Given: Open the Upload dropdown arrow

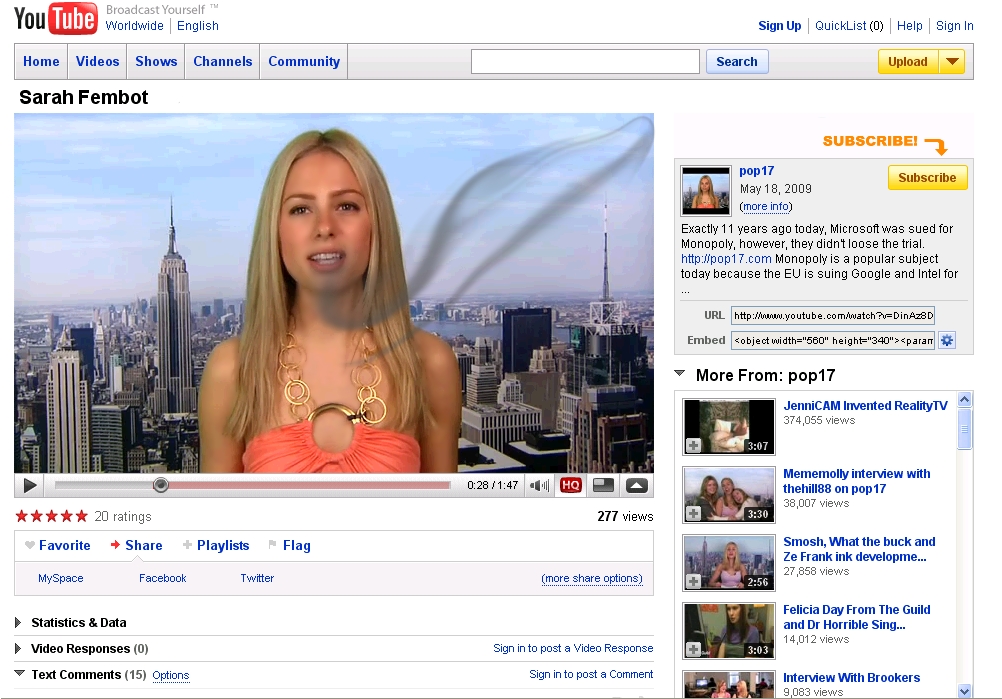Looking at the screenshot, I should point(952,62).
